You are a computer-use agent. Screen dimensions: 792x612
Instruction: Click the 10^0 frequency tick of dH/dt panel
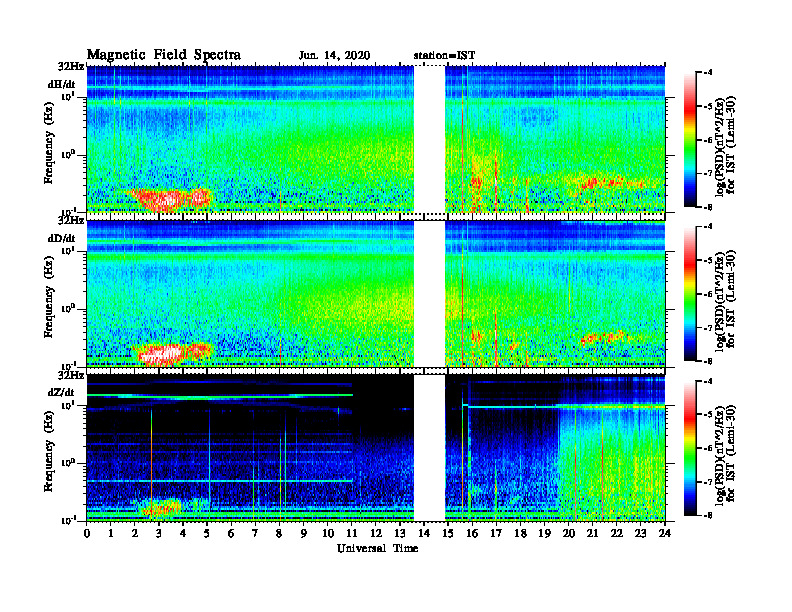pyautogui.click(x=67, y=154)
